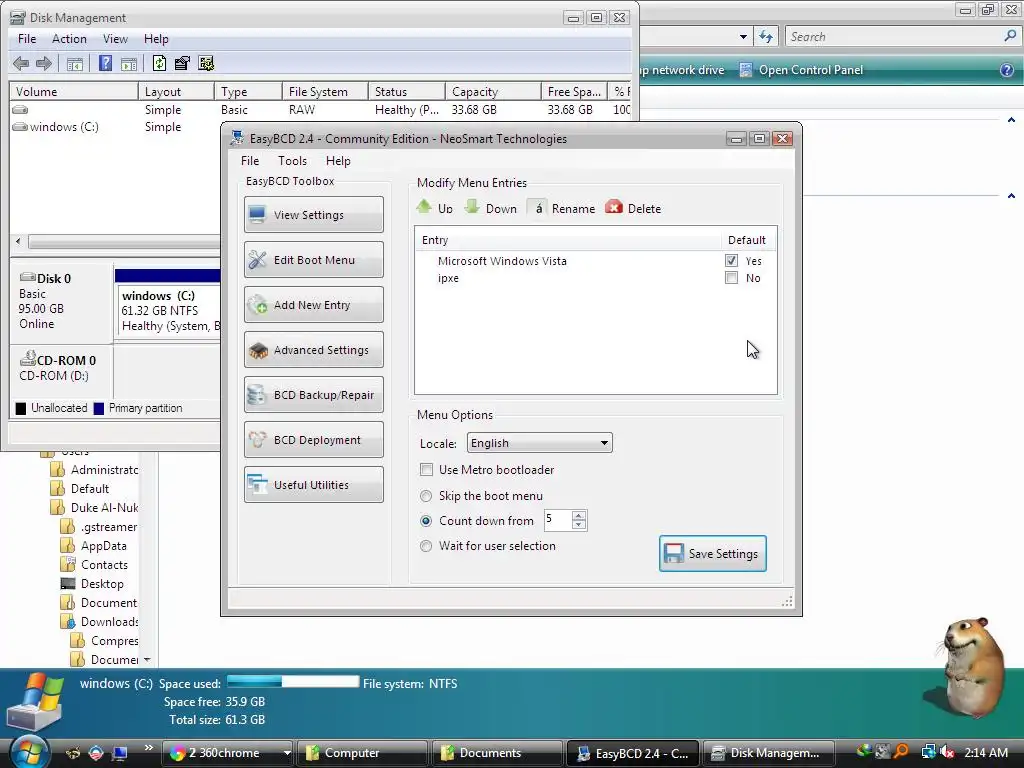
Task: Click the rightmost settings icon in Disk Management toolbar
Action: (206, 63)
